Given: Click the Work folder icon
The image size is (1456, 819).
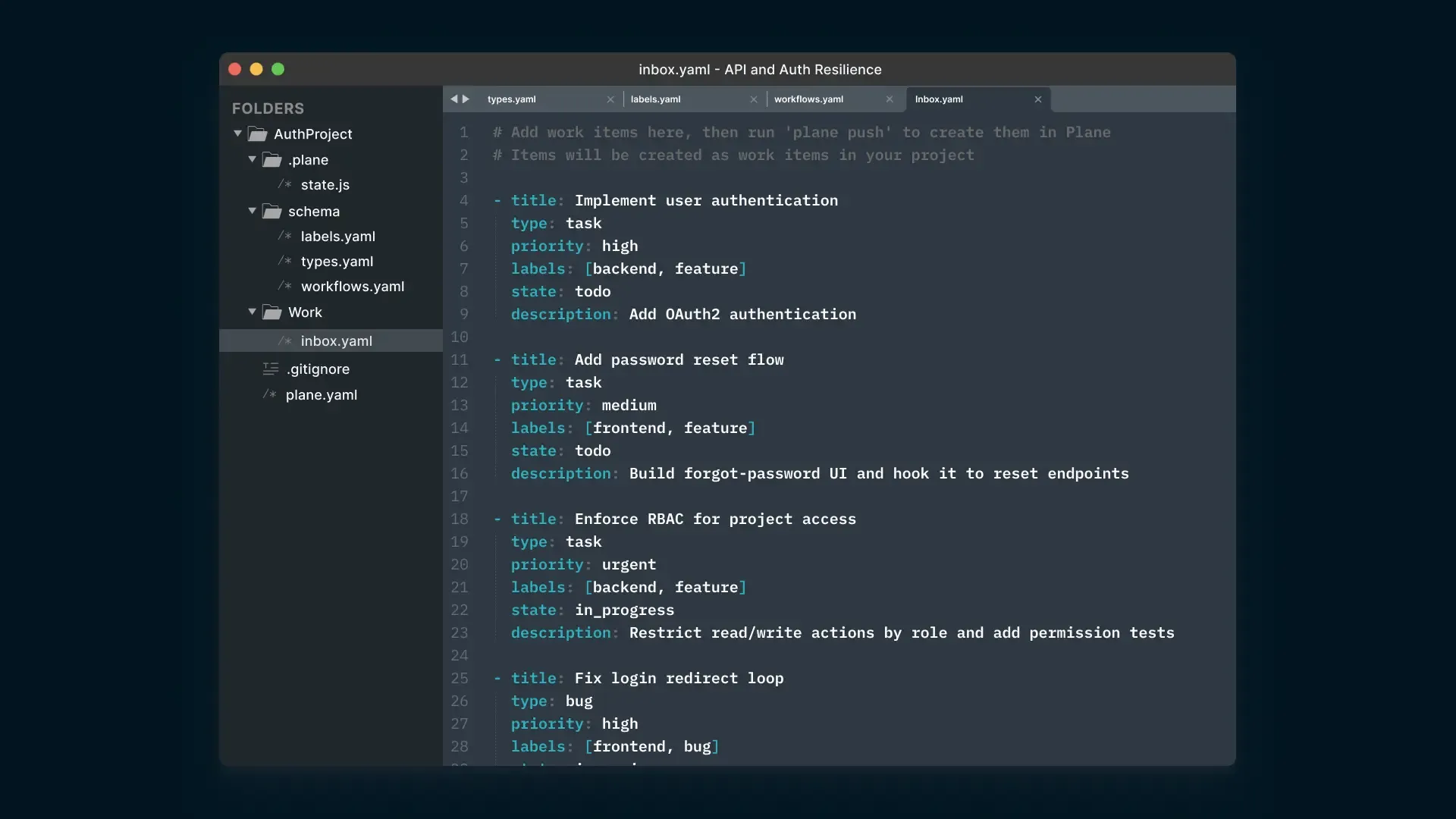Looking at the screenshot, I should pos(272,312).
